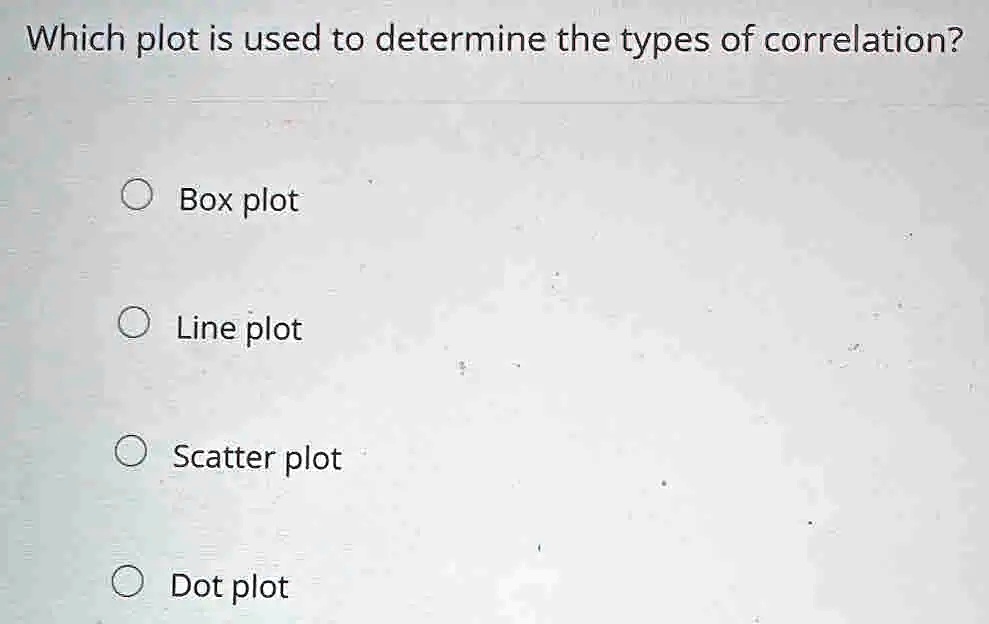Image resolution: width=989 pixels, height=624 pixels.
Task: Click the word 'Box' in first option
Action: click(206, 199)
